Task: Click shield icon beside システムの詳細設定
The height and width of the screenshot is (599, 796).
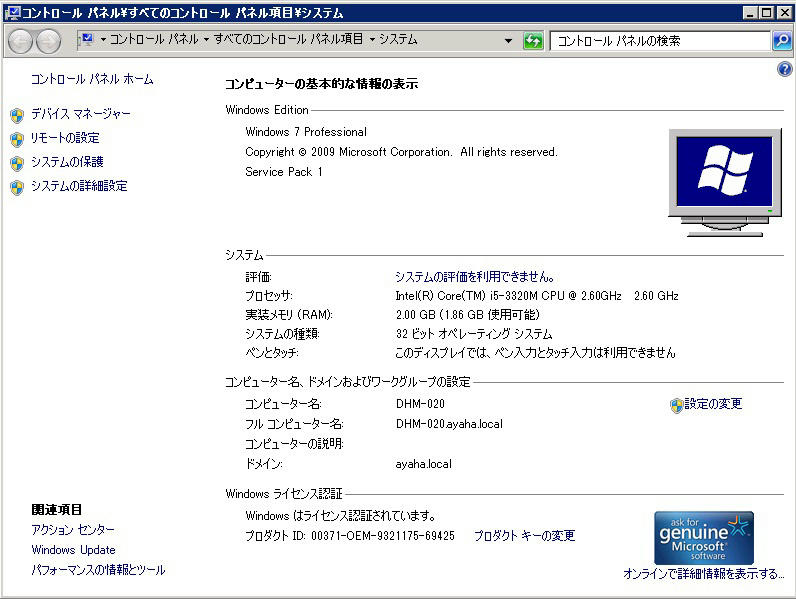Action: [x=17, y=187]
